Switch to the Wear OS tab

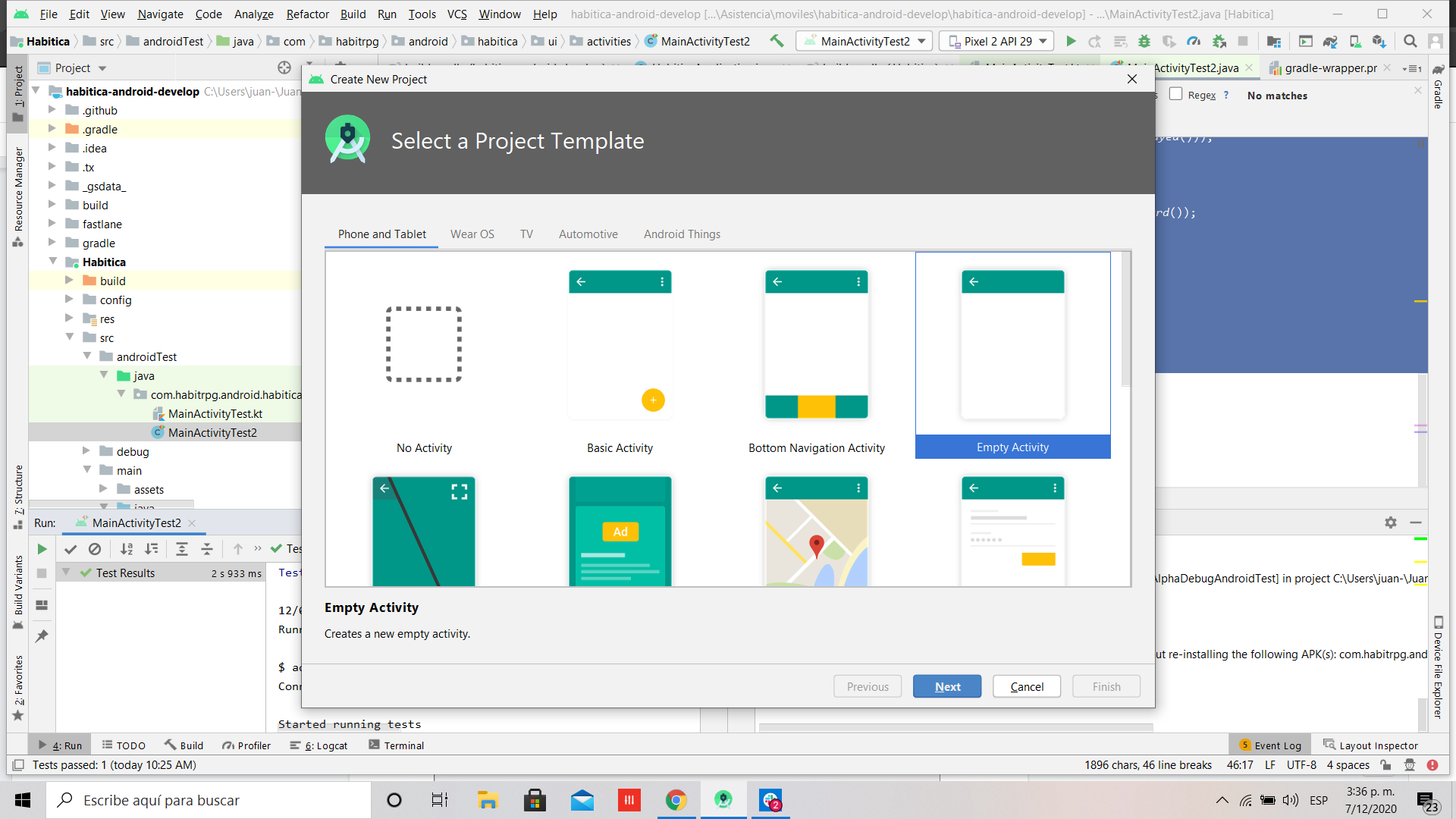[x=472, y=234]
